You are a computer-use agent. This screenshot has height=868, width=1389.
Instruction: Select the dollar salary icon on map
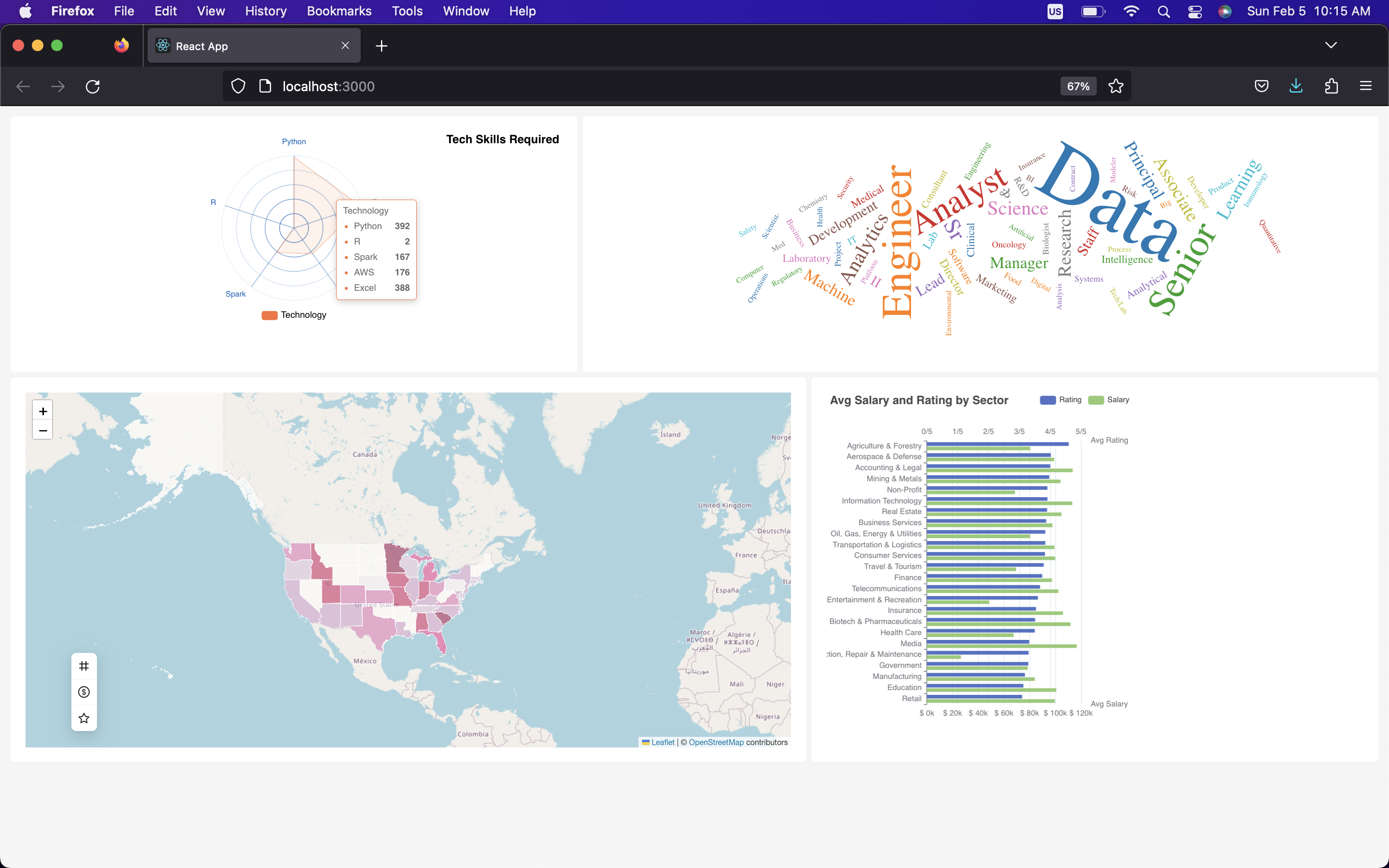coord(84,692)
